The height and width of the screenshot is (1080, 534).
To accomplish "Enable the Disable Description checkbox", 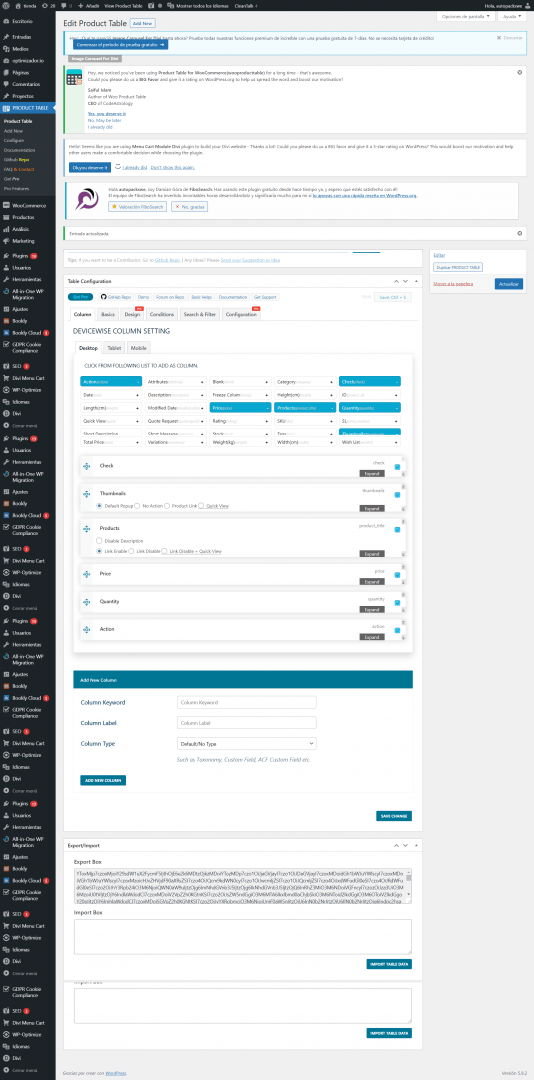I will point(99,541).
